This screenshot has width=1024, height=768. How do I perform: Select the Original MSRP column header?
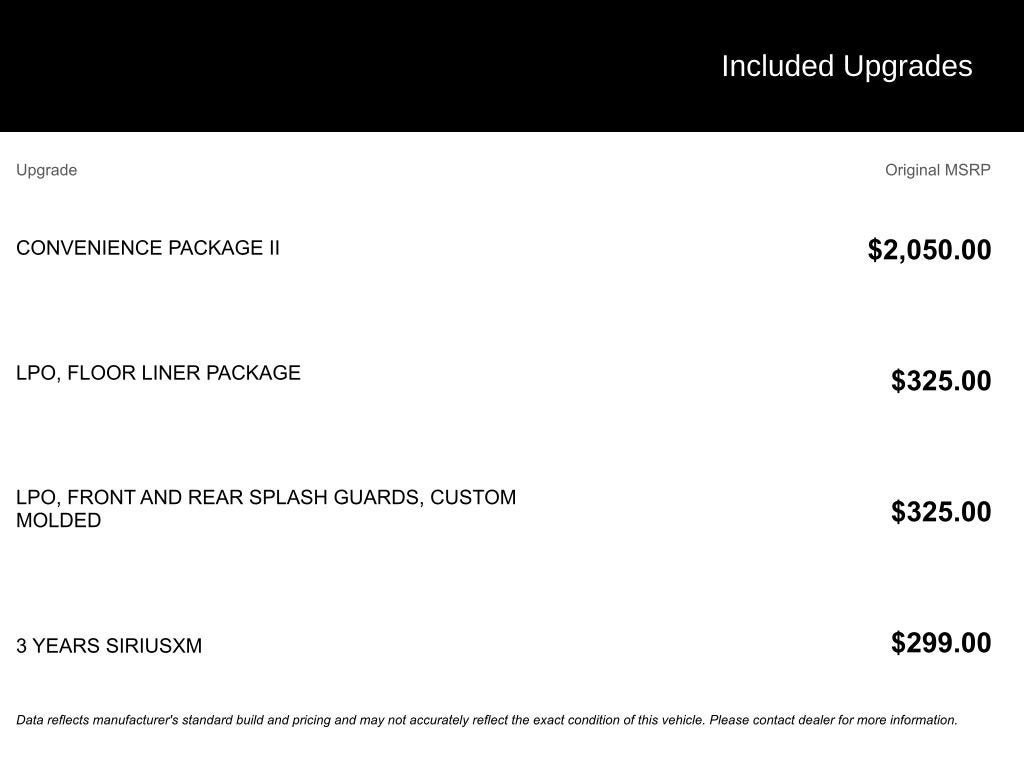click(x=938, y=170)
